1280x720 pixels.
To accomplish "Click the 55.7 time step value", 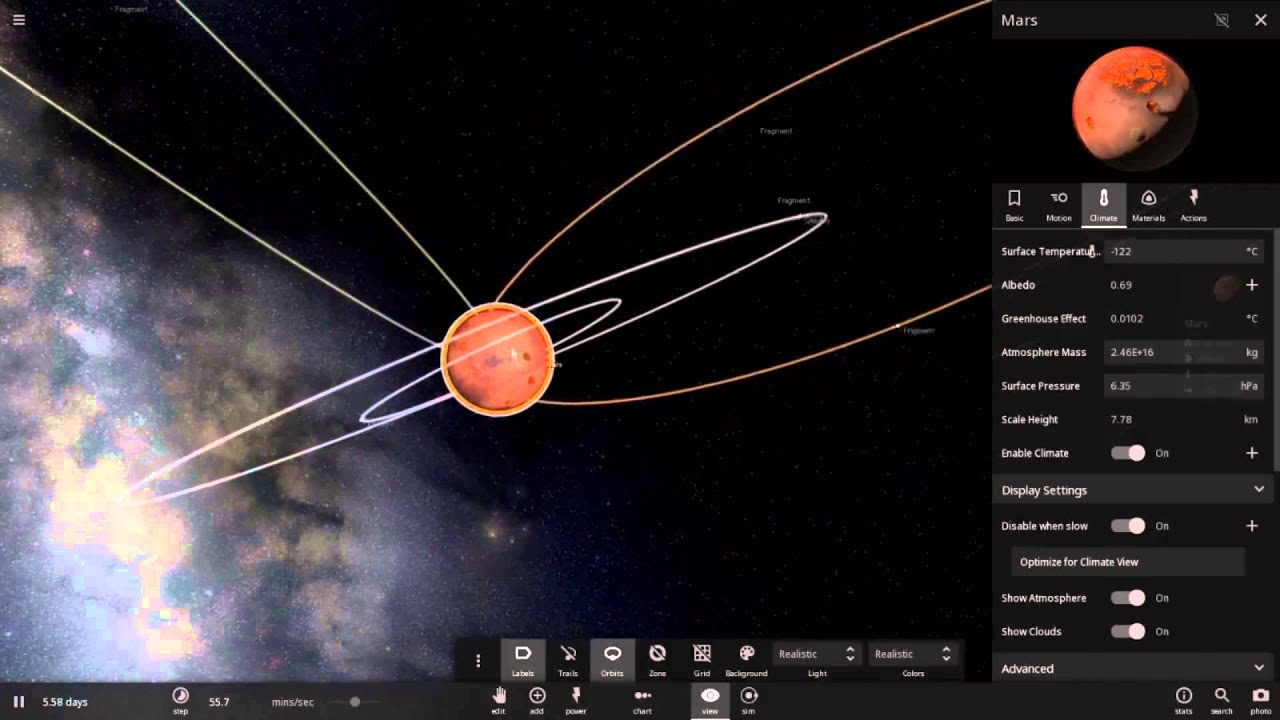I will click(x=219, y=702).
